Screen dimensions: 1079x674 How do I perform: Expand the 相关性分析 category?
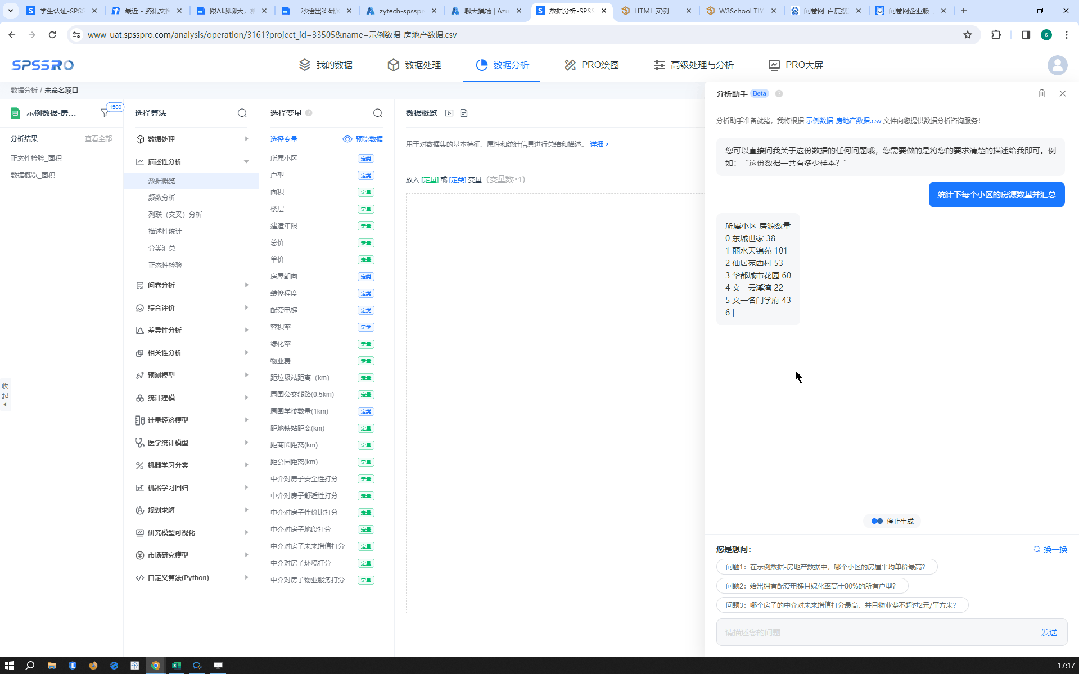tap(246, 353)
